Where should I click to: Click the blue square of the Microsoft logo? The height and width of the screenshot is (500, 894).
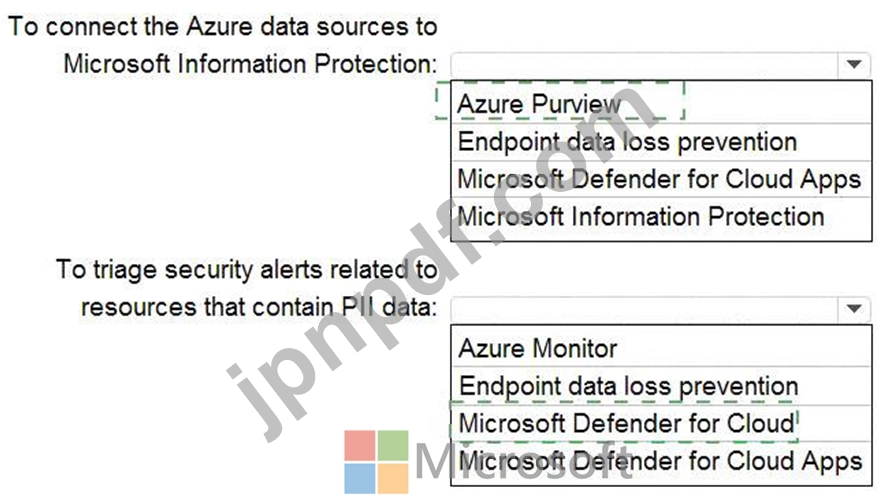tap(360, 478)
